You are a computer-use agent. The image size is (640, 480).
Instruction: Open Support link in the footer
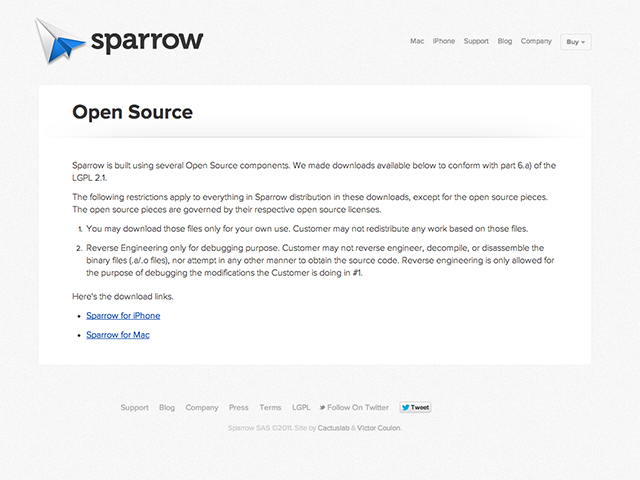134,407
